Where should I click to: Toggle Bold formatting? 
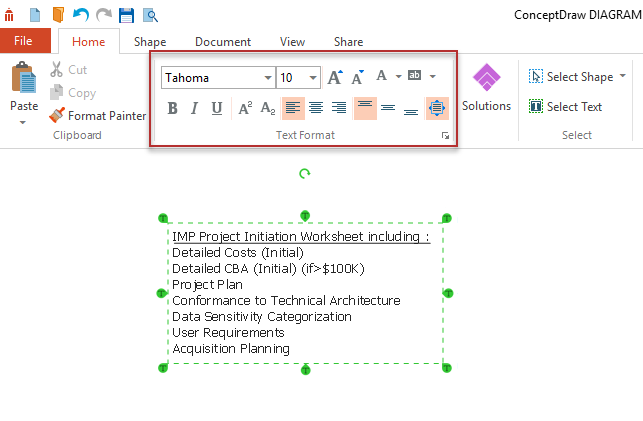coord(172,108)
